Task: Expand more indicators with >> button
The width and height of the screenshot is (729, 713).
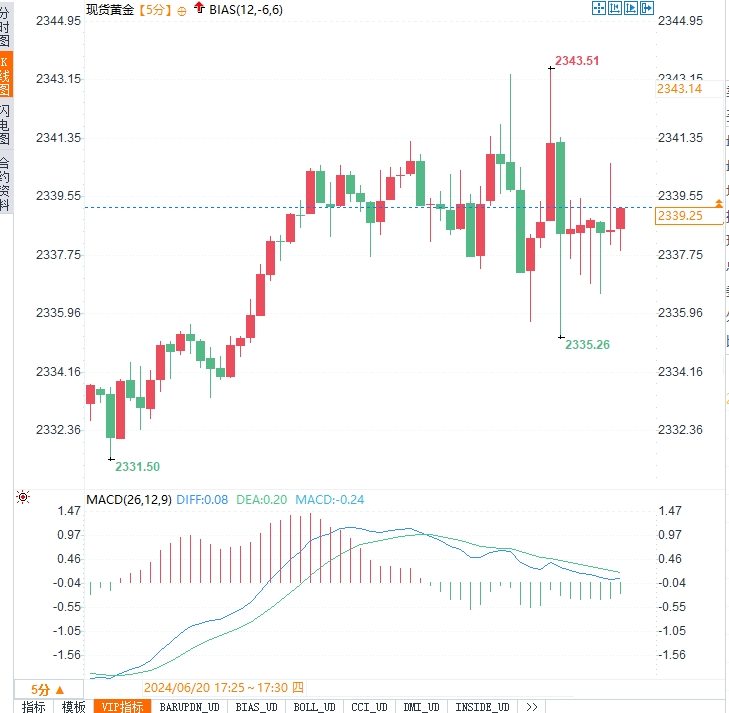Action: pos(530,706)
